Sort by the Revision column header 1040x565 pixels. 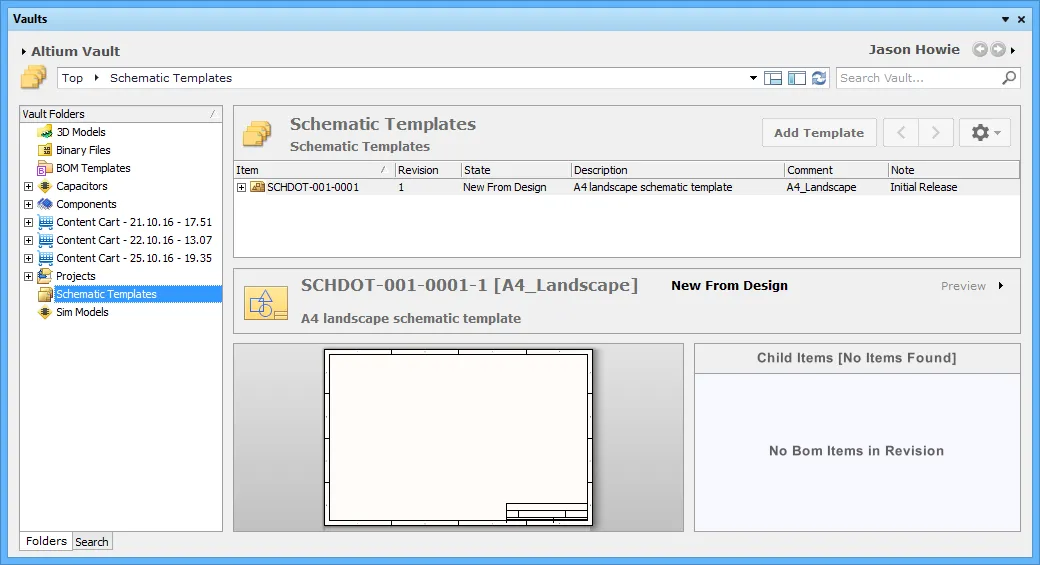[428, 170]
